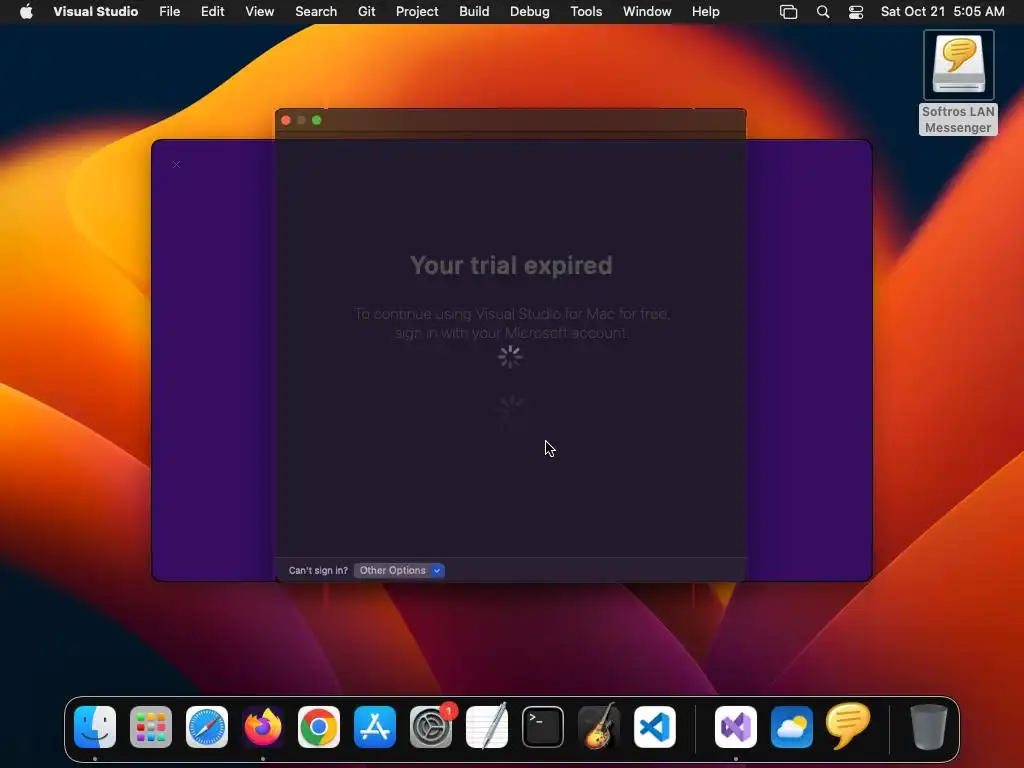Open Spotlight search in menu bar
The height and width of the screenshot is (768, 1024).
click(823, 11)
